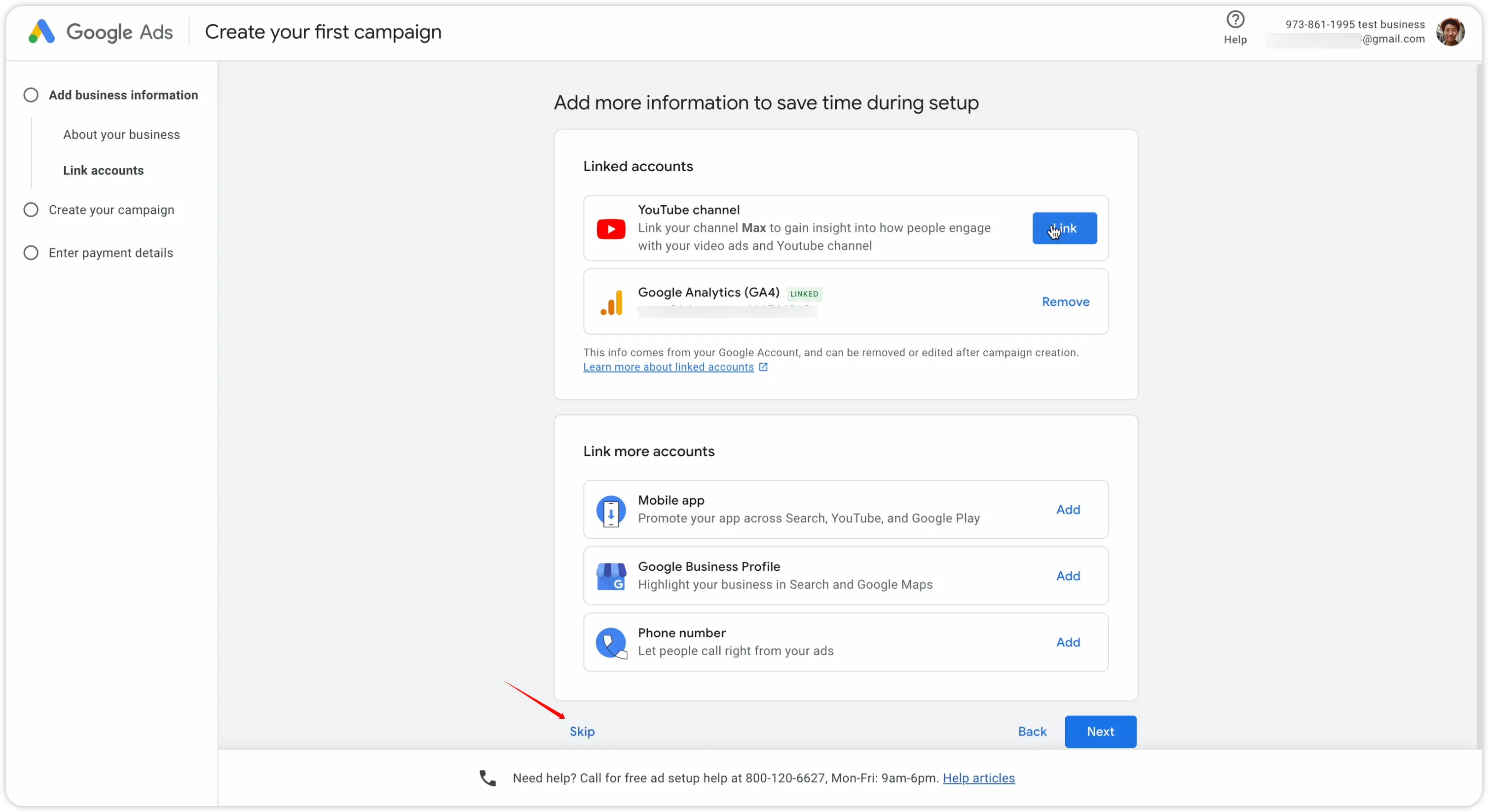Add a Mobile app account
This screenshot has height=812, width=1488.
tap(1068, 510)
